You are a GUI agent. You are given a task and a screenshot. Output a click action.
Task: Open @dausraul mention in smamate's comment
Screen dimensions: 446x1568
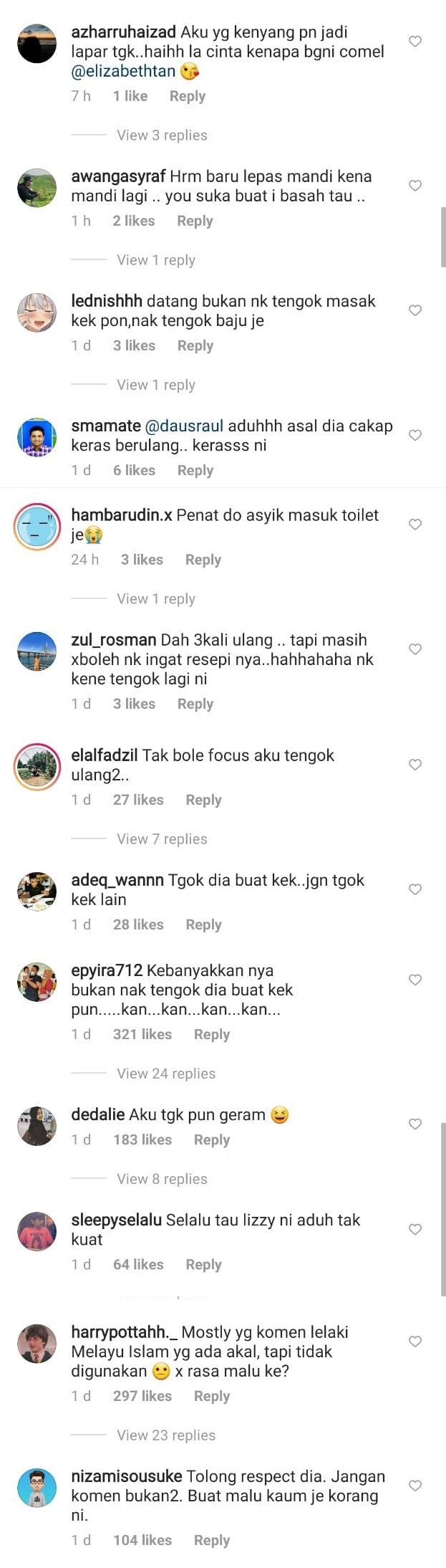click(x=185, y=426)
